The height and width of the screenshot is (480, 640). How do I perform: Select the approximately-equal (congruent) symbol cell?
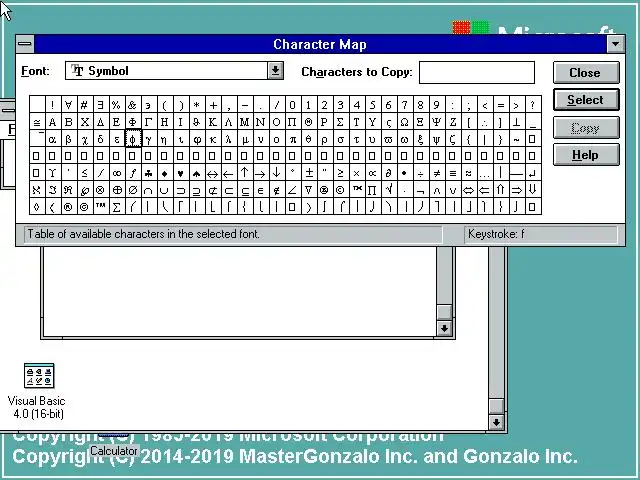pos(37,122)
